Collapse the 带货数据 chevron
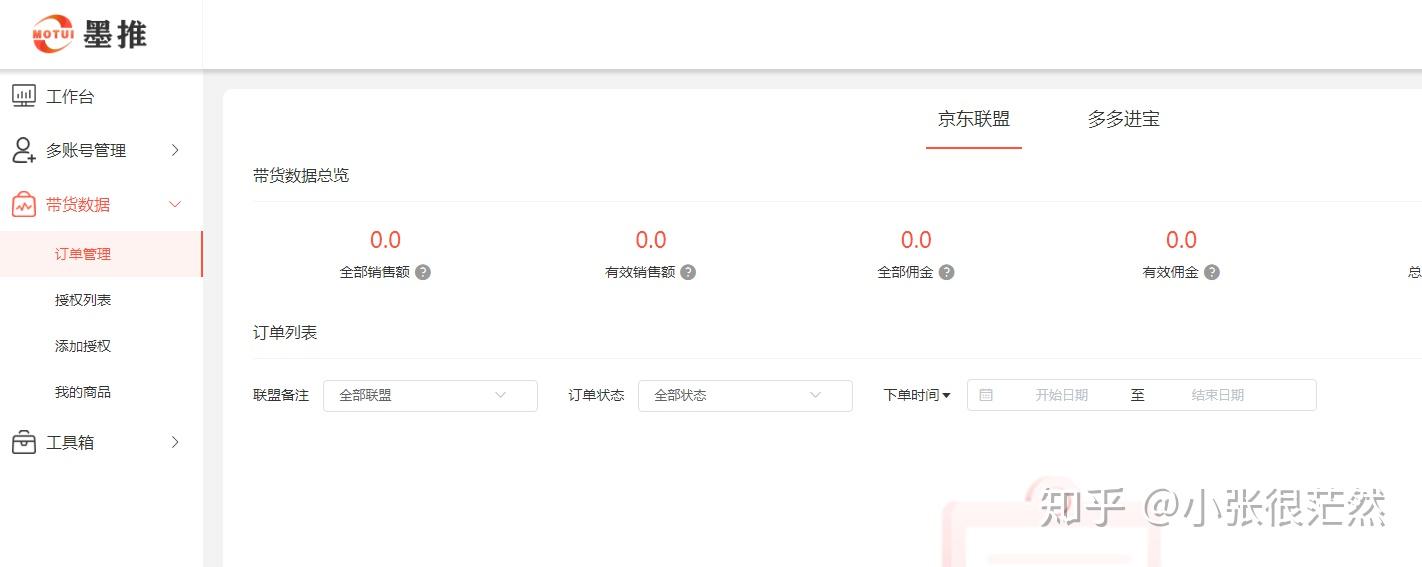 (x=175, y=204)
